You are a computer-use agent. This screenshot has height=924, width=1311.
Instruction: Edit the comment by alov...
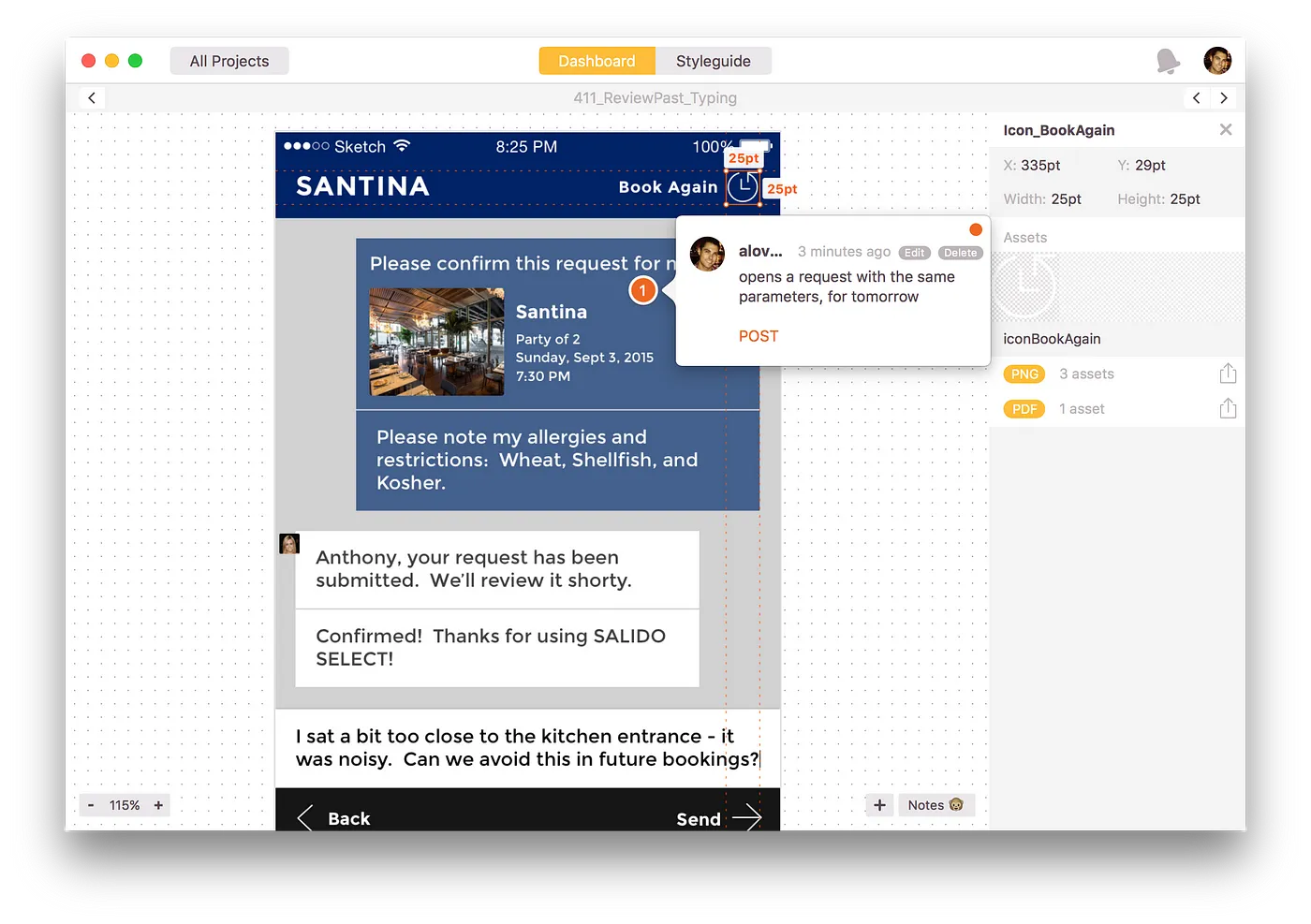click(x=914, y=253)
